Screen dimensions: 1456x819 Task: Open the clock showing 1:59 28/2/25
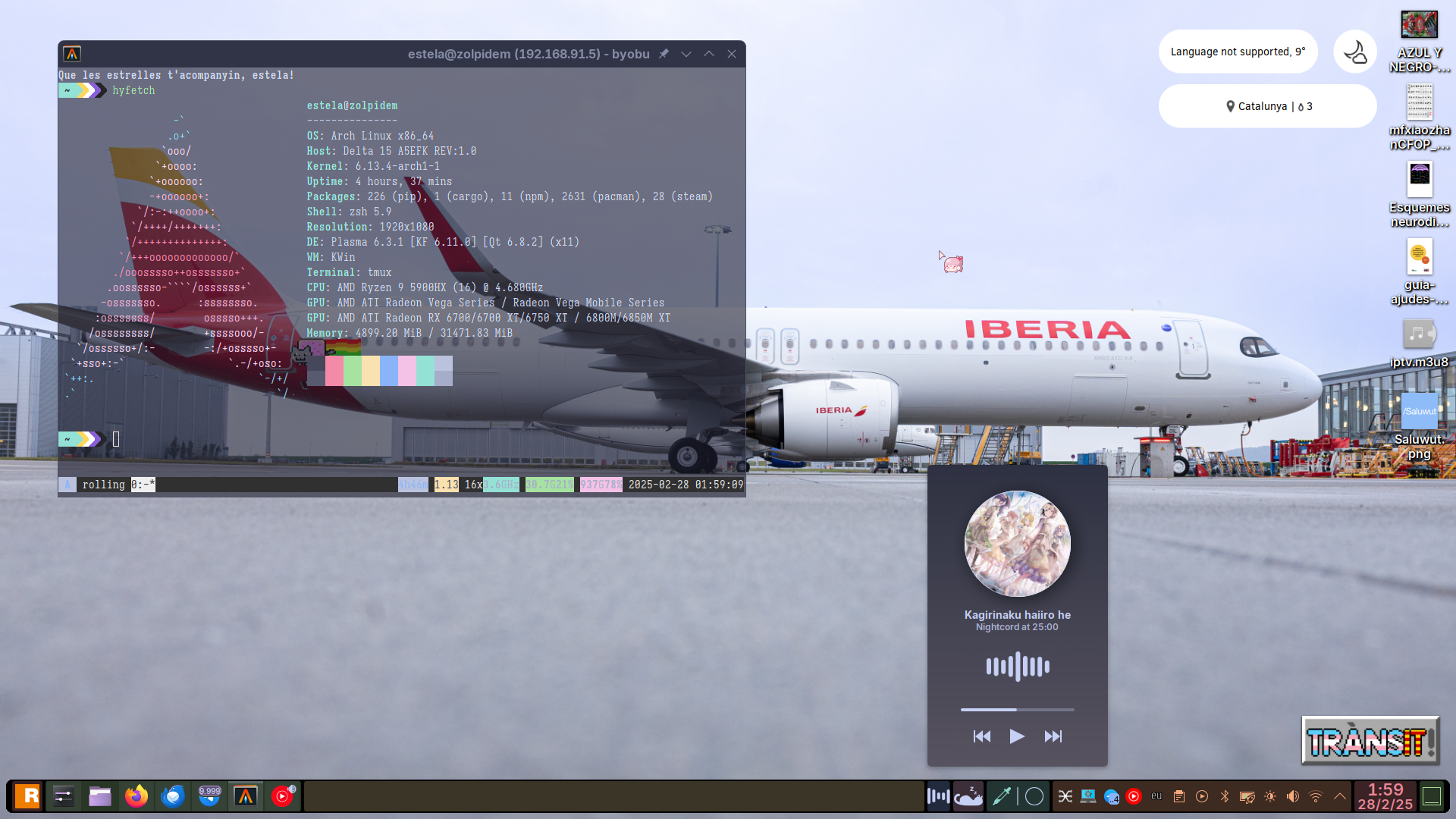point(1385,796)
